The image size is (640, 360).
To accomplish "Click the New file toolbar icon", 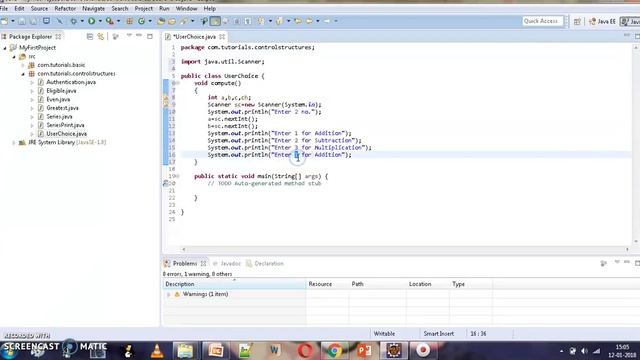I will click(4, 21).
